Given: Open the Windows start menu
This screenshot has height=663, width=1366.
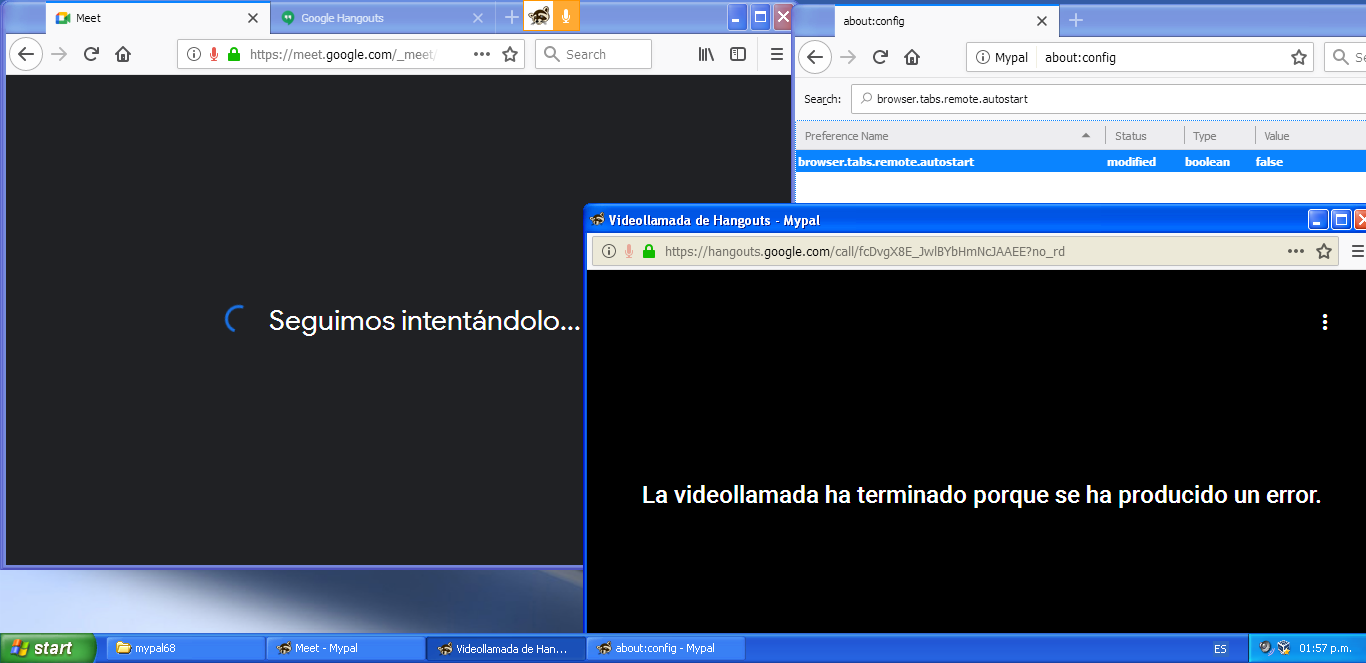Looking at the screenshot, I should click(x=47, y=648).
